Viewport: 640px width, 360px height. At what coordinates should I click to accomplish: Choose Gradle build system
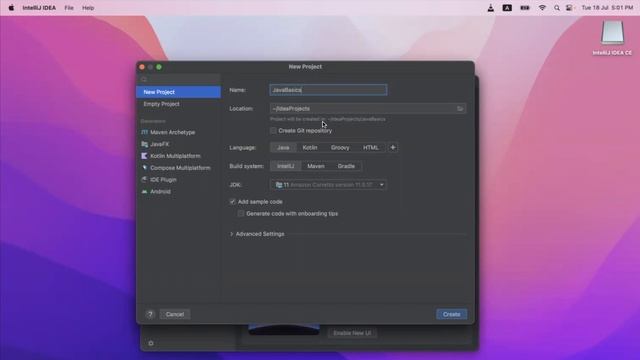tap(346, 166)
